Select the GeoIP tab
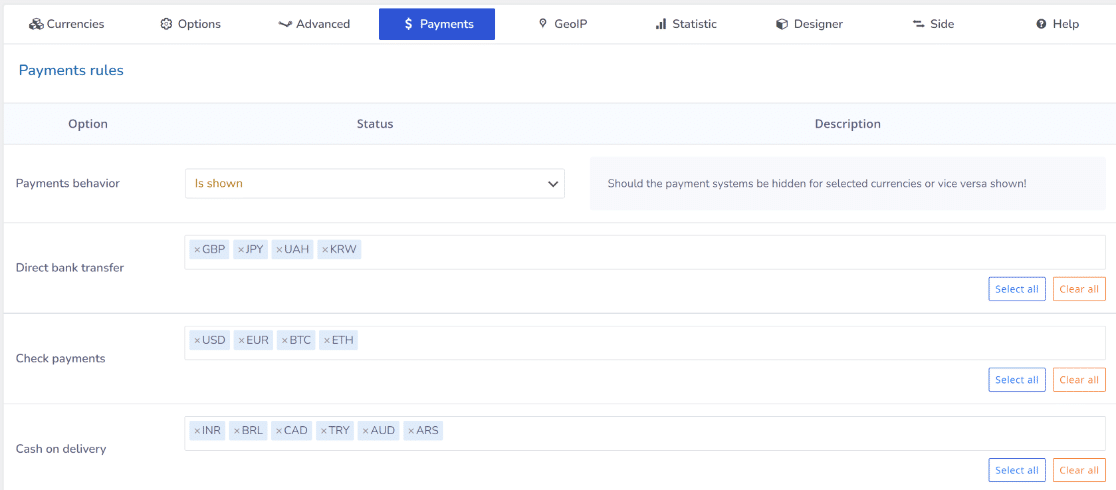Image resolution: width=1116 pixels, height=490 pixels. coord(563,24)
